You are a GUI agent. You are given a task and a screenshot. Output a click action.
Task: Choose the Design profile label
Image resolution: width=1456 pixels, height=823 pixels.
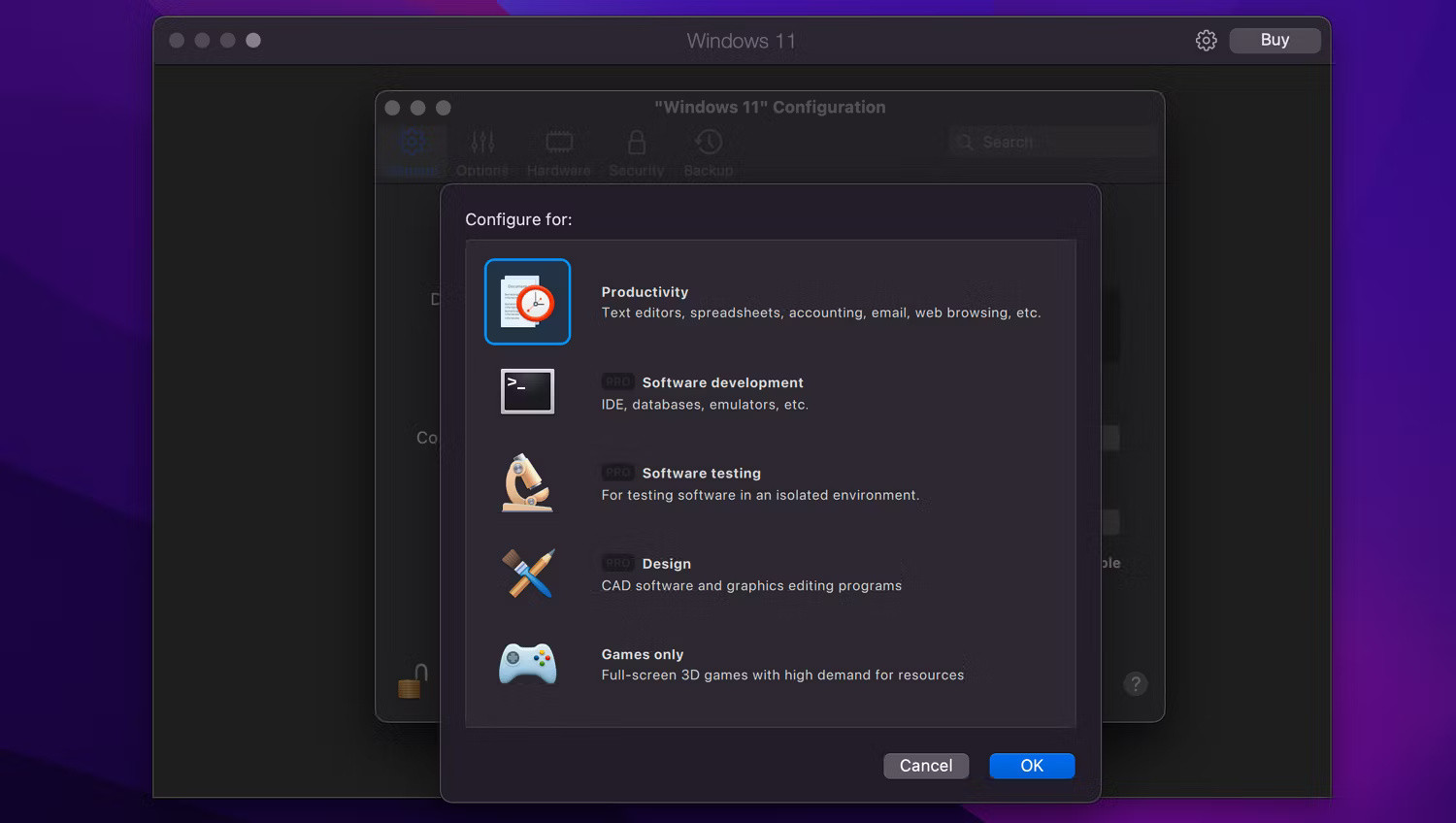coord(666,564)
